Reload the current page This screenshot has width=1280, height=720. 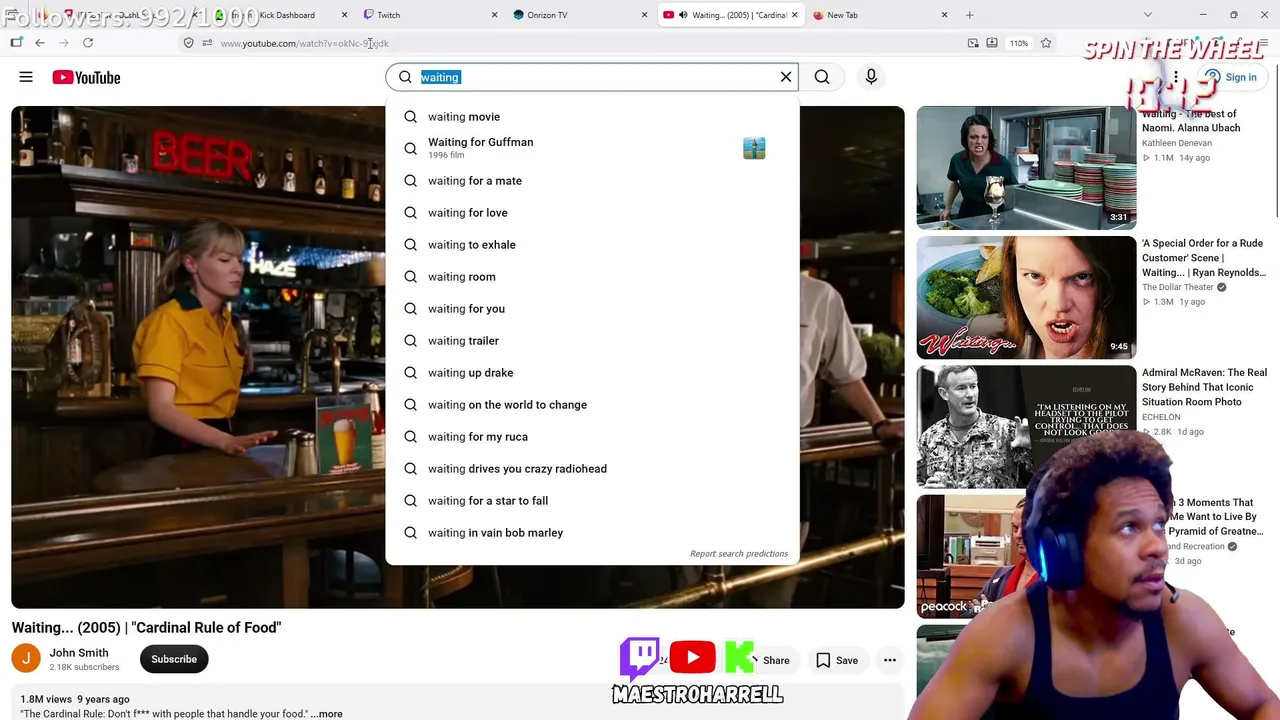[x=88, y=43]
